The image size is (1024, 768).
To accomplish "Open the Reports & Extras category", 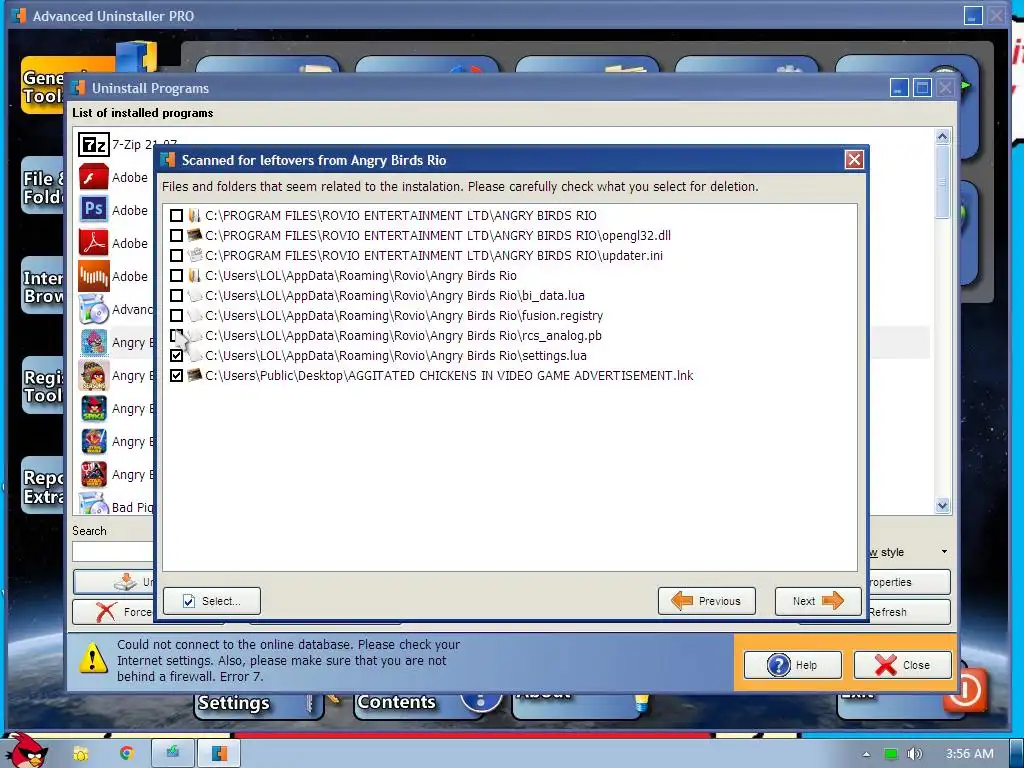I will point(43,487).
